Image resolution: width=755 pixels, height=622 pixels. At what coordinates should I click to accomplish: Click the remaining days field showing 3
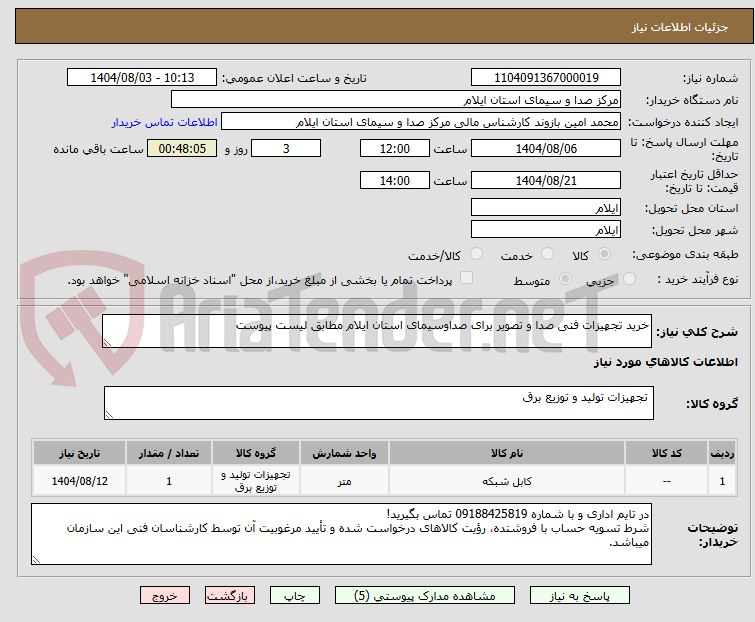(286, 148)
